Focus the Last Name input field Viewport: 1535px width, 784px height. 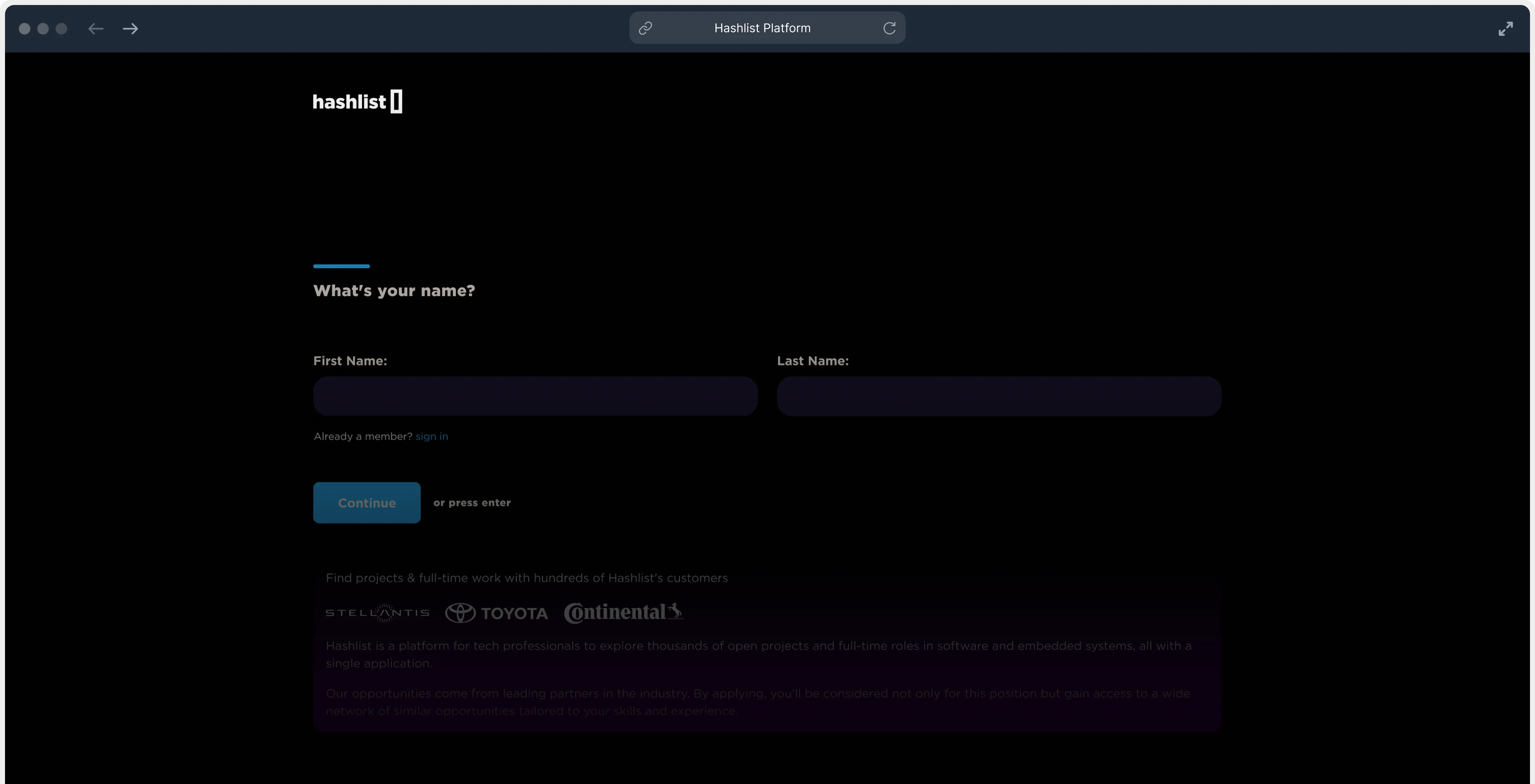click(x=999, y=396)
